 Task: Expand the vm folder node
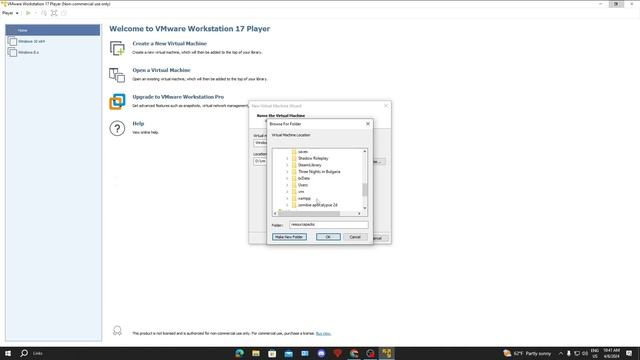coord(287,192)
